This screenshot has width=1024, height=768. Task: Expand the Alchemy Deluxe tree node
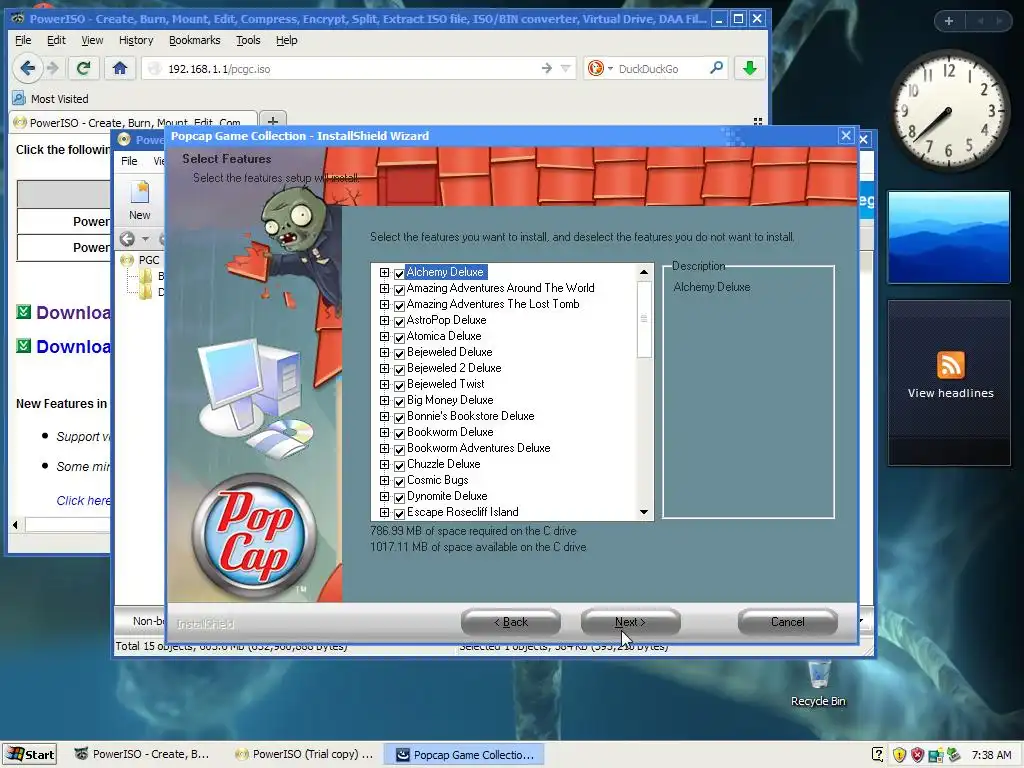point(384,272)
